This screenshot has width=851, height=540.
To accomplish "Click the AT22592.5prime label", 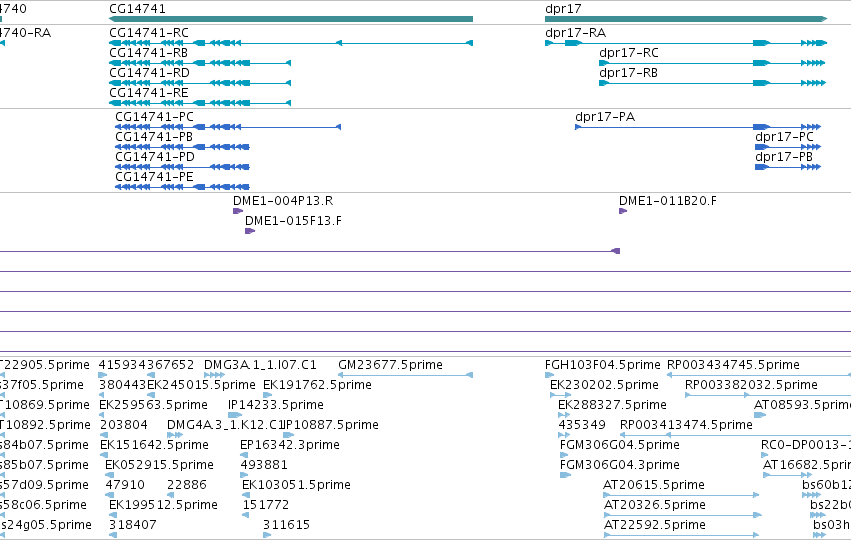I will (x=655, y=525).
